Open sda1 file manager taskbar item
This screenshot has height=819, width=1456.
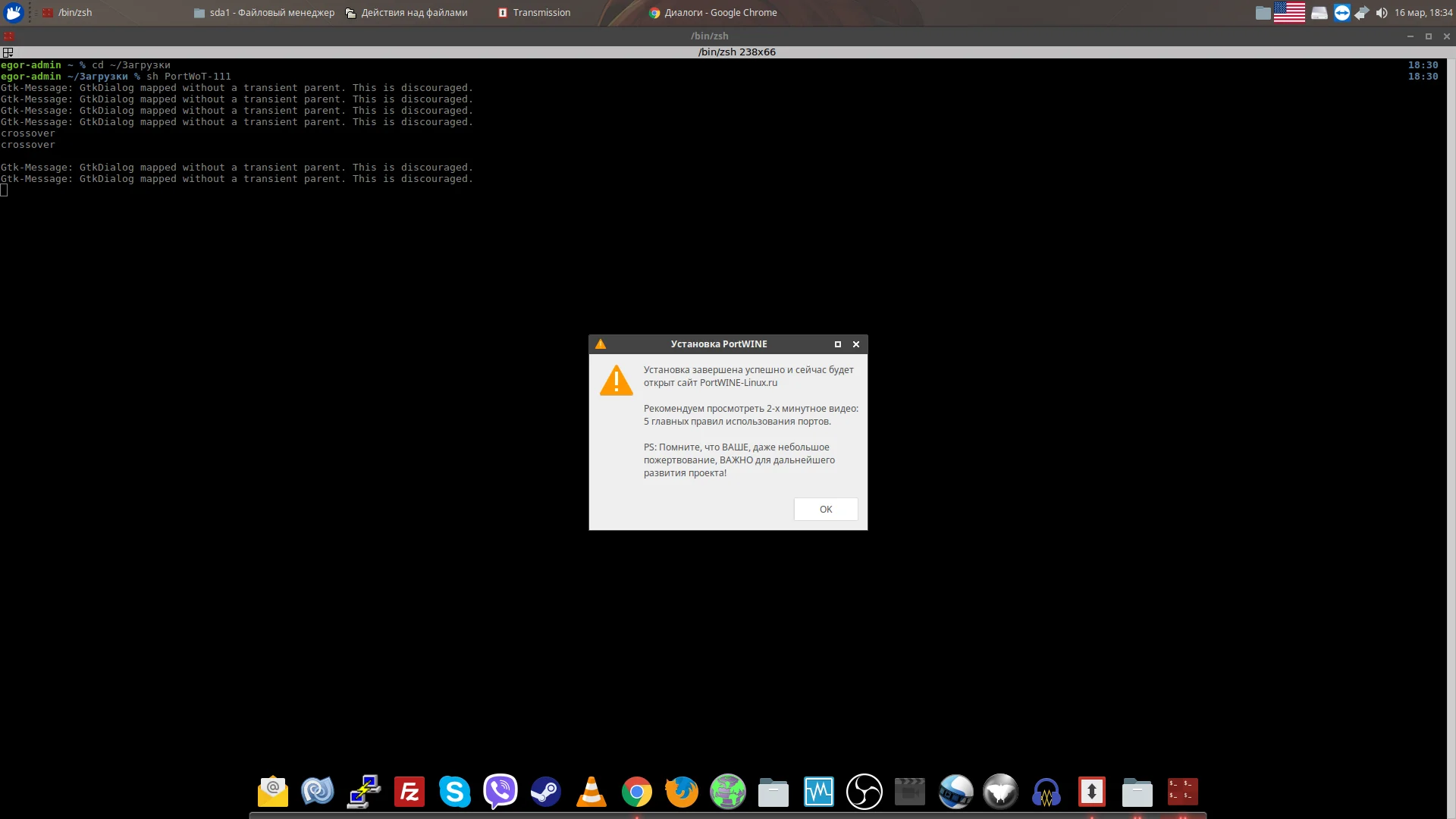[264, 13]
